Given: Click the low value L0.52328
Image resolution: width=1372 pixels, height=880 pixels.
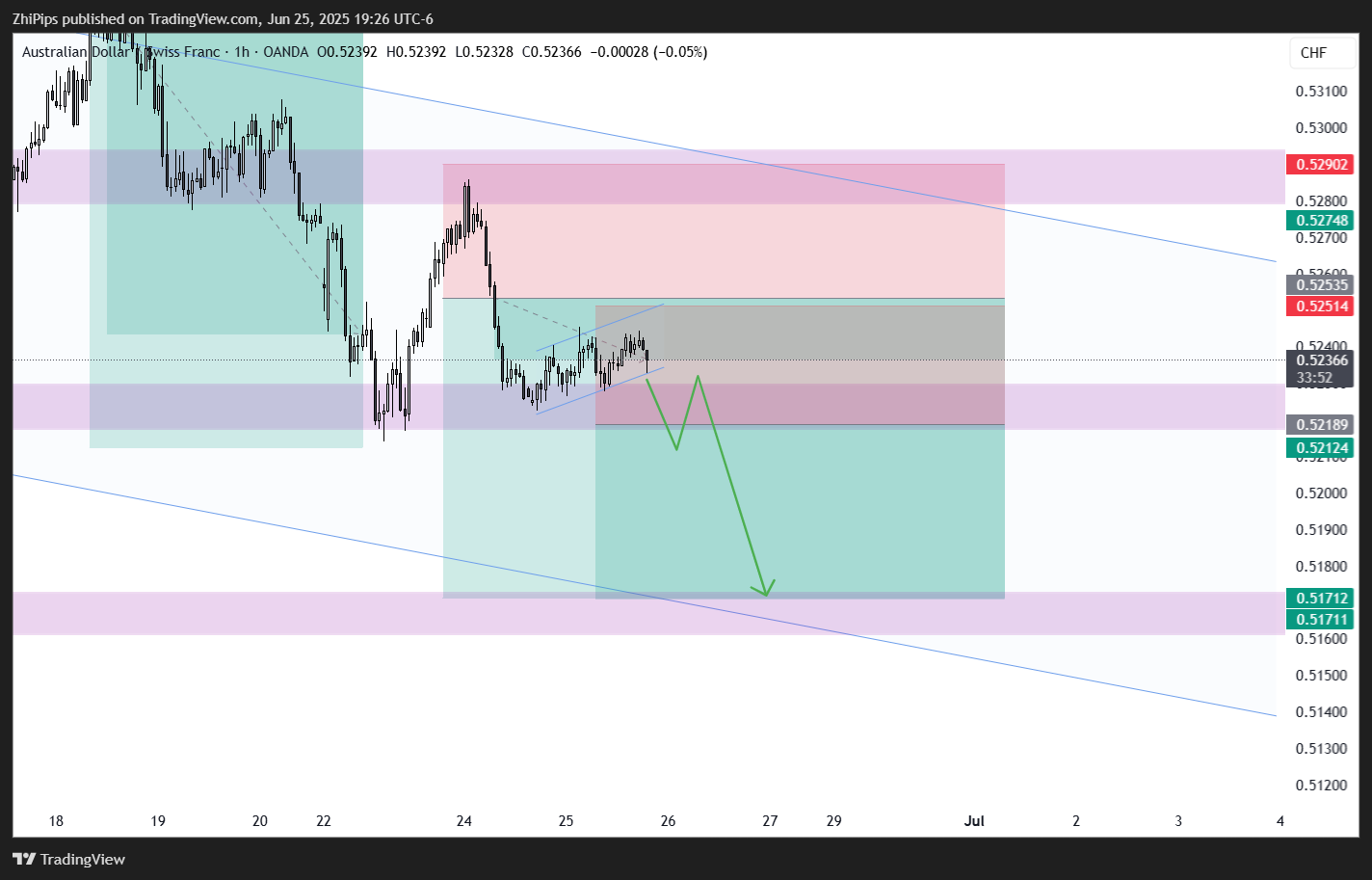Looking at the screenshot, I should [485, 52].
